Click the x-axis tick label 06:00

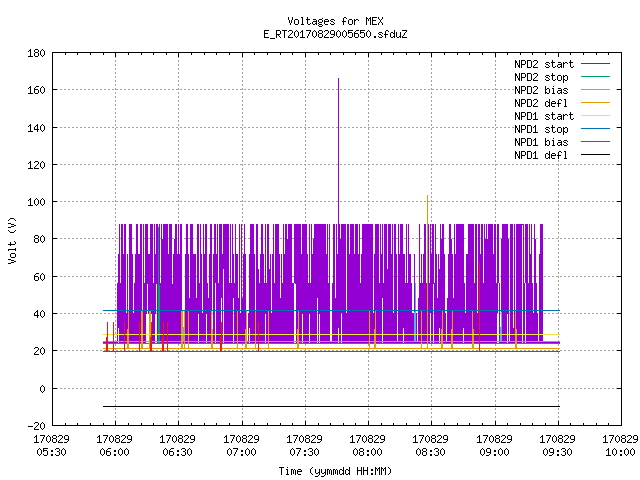click(114, 452)
